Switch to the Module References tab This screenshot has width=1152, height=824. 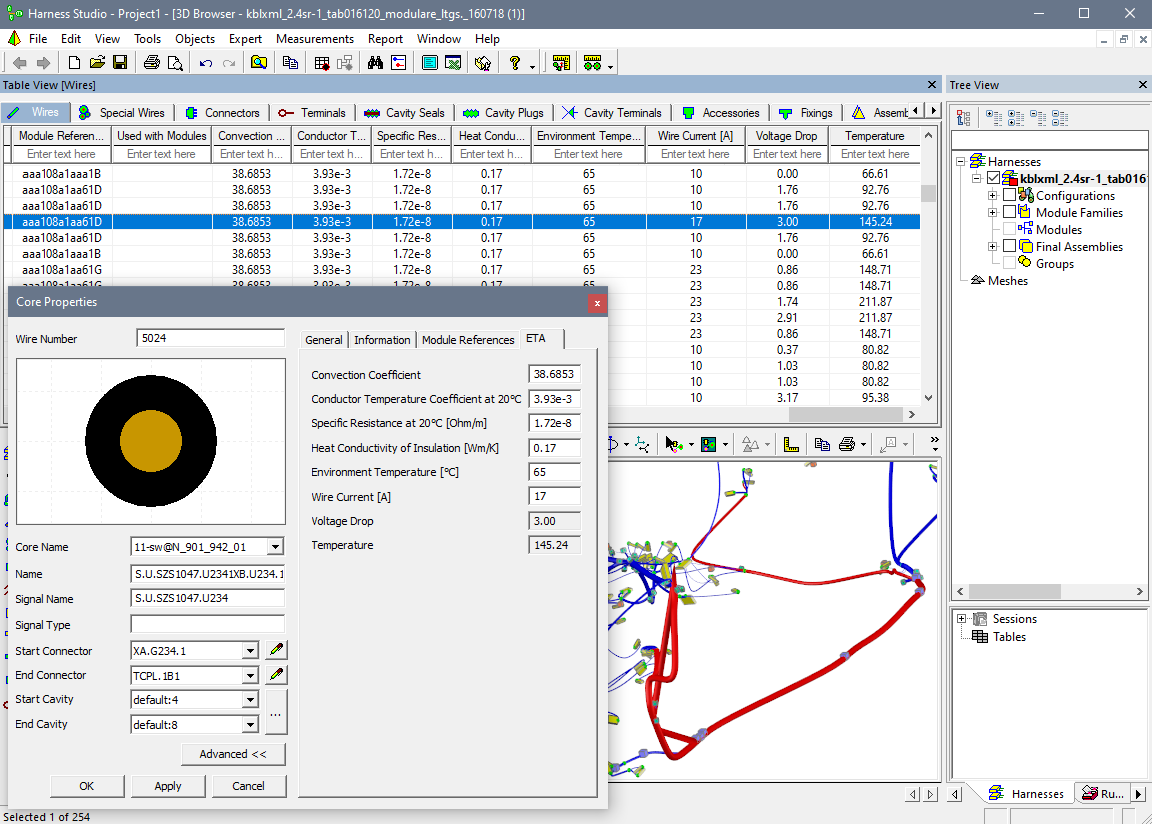pos(468,340)
